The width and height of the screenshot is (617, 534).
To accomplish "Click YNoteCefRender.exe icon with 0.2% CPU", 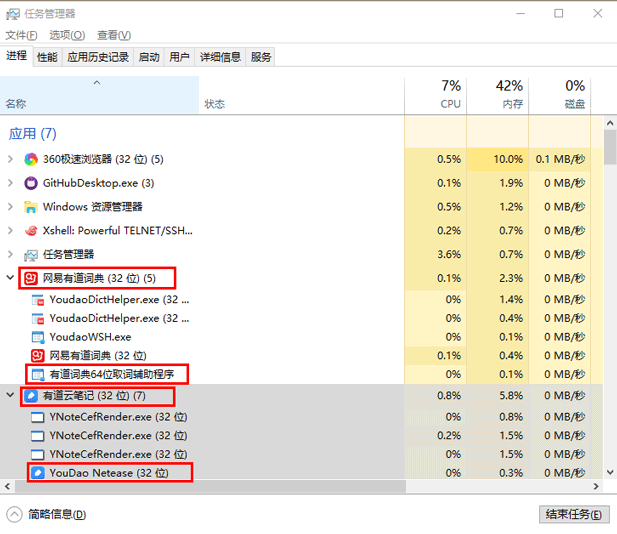I will tap(38, 436).
